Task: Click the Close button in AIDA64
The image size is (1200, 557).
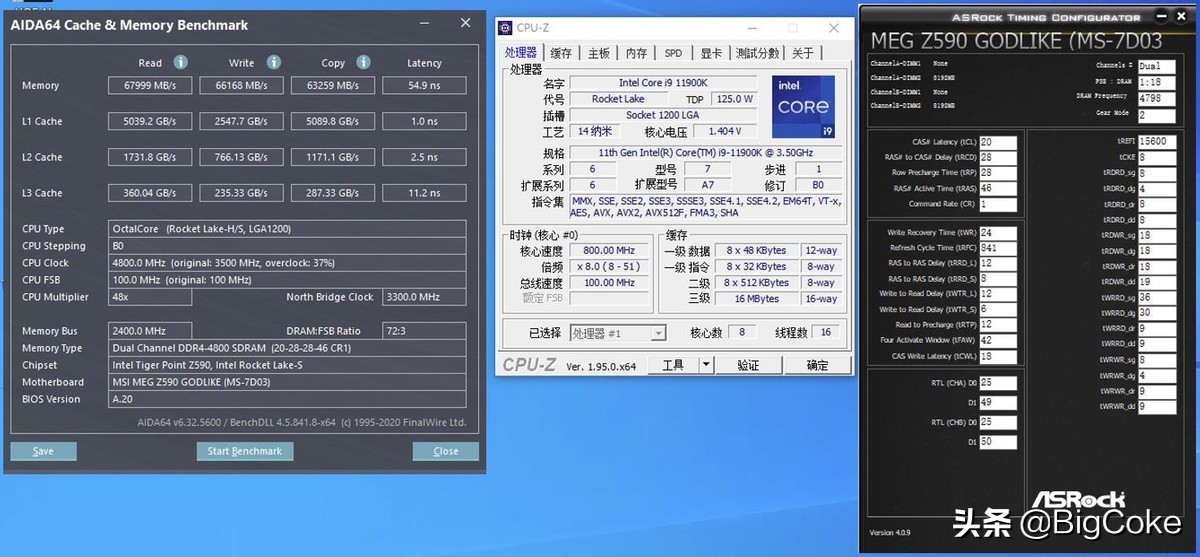Action: (x=446, y=451)
